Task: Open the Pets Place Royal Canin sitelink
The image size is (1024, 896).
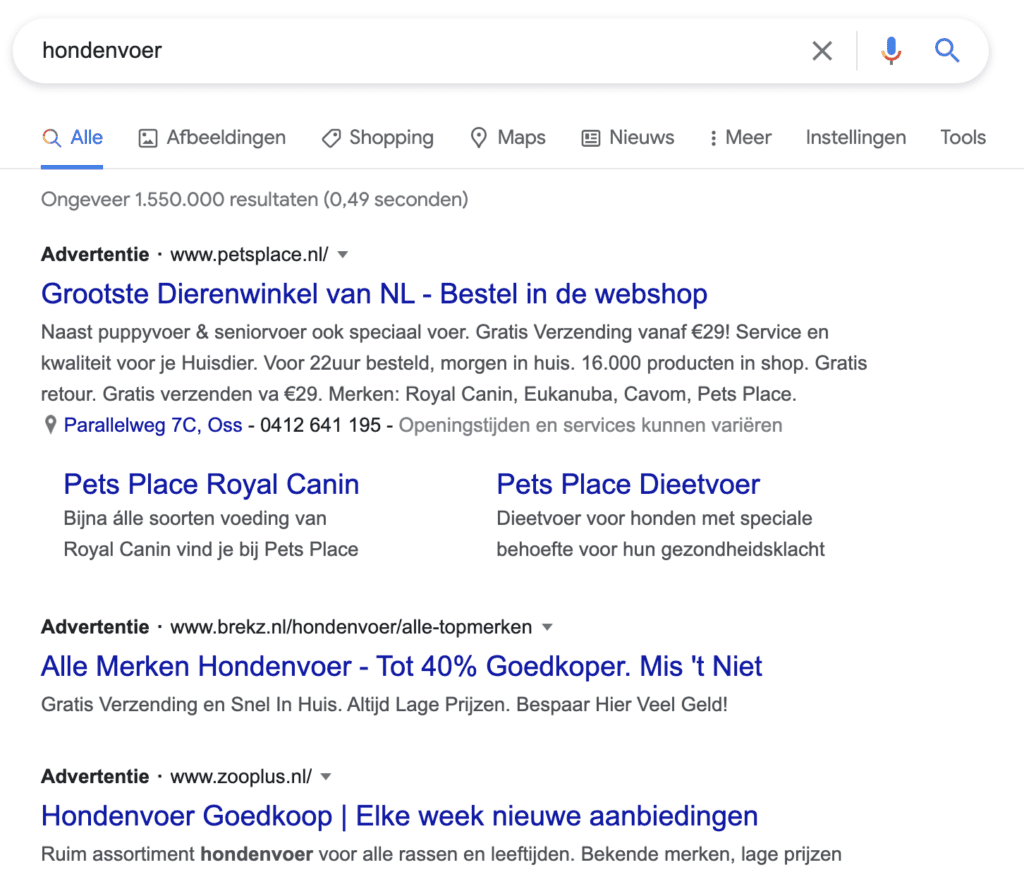Action: click(x=212, y=485)
